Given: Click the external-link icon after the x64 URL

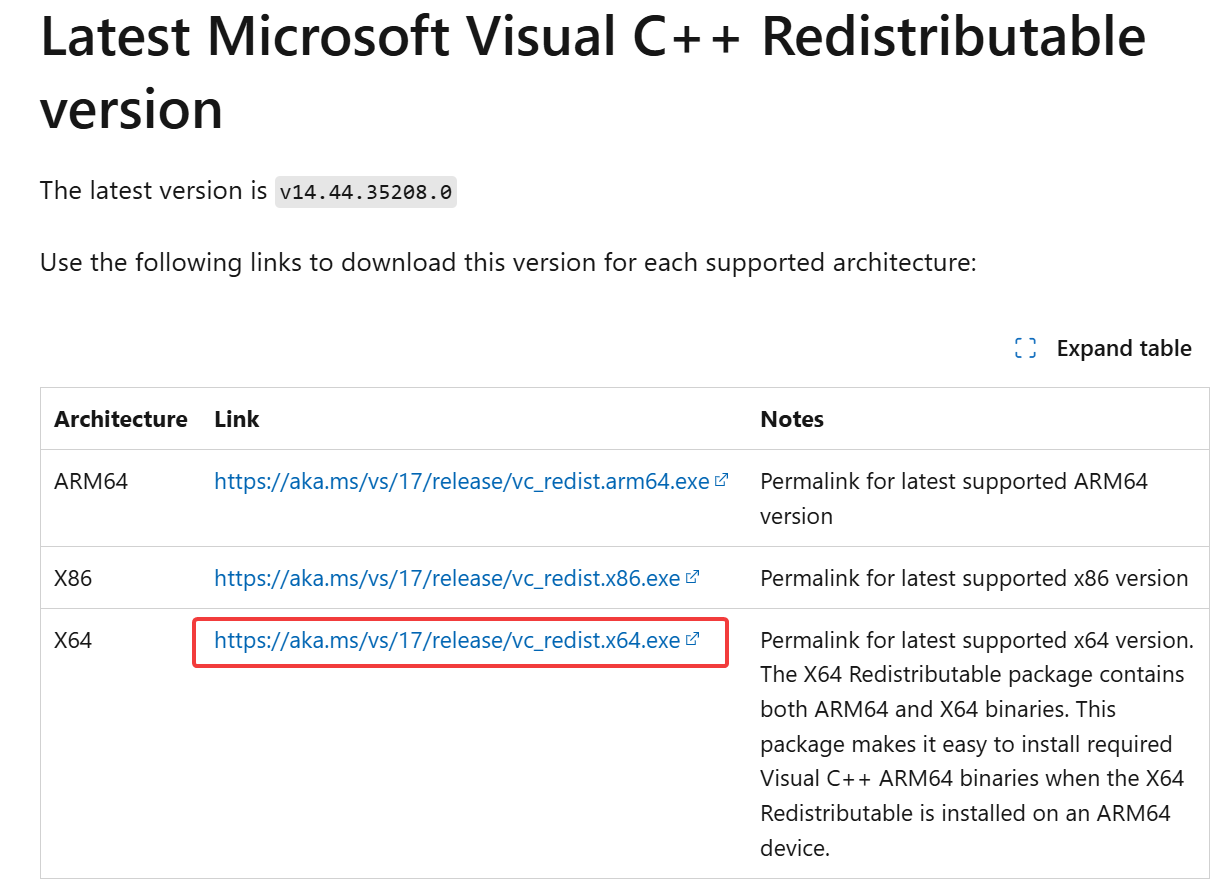Looking at the screenshot, I should [692, 640].
